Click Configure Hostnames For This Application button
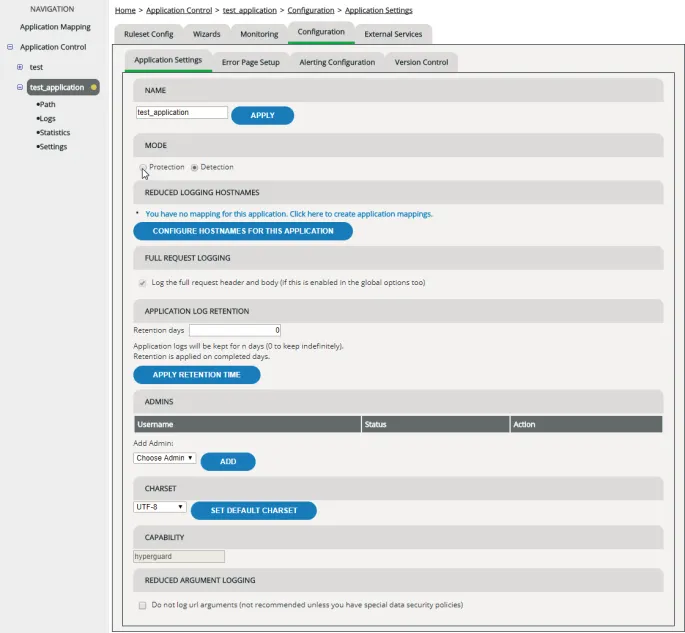 pyautogui.click(x=243, y=231)
